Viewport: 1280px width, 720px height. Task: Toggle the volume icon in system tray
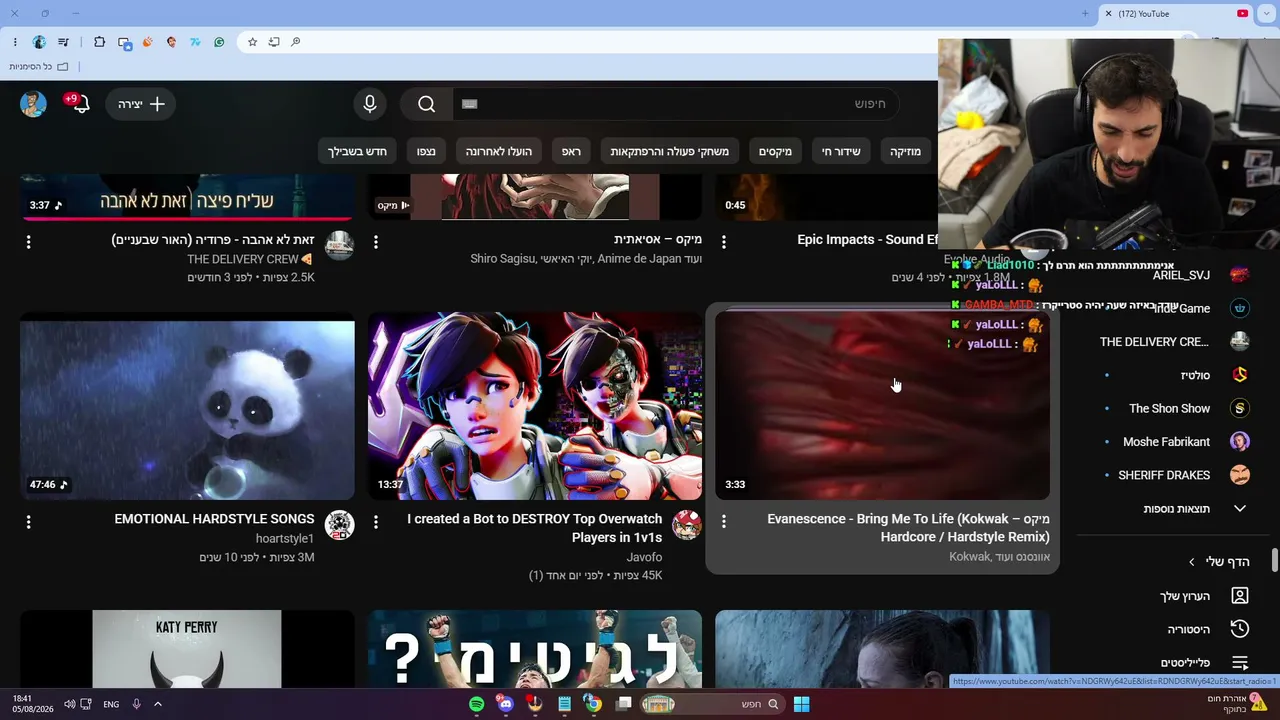point(70,704)
